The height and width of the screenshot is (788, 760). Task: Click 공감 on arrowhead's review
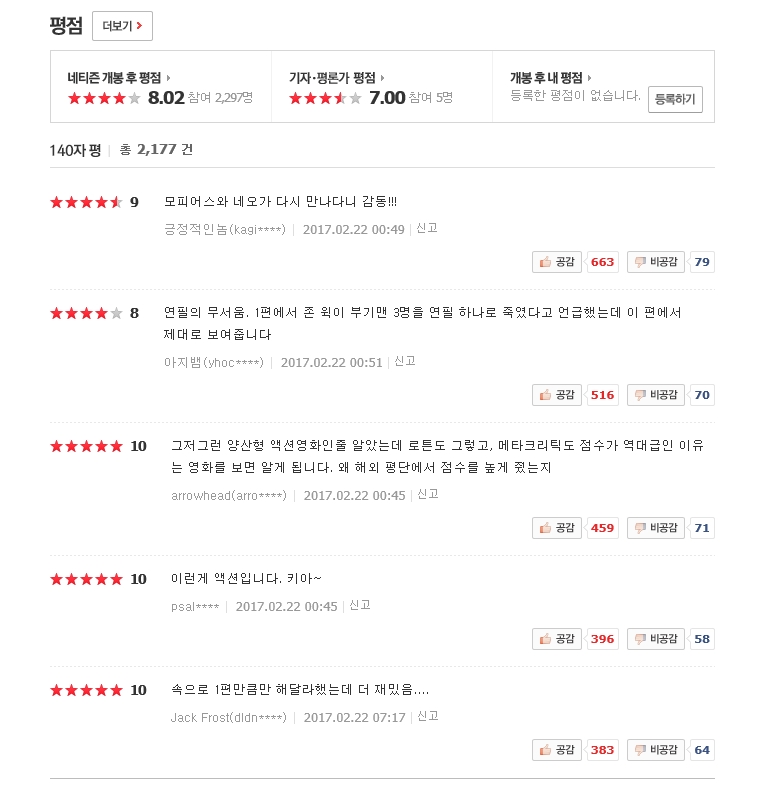(556, 528)
